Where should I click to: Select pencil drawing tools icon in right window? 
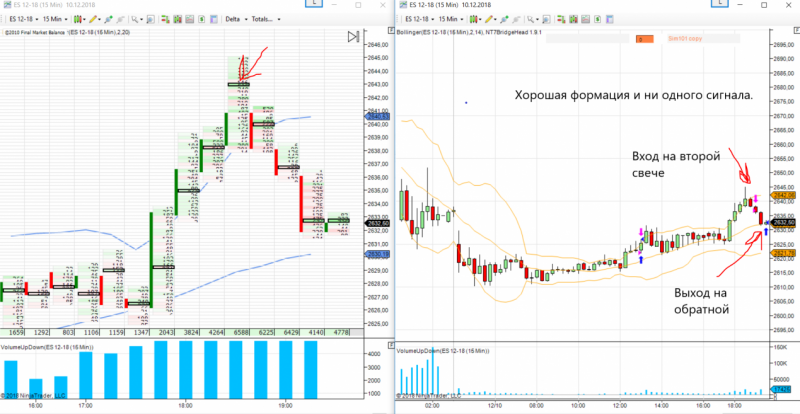489,19
